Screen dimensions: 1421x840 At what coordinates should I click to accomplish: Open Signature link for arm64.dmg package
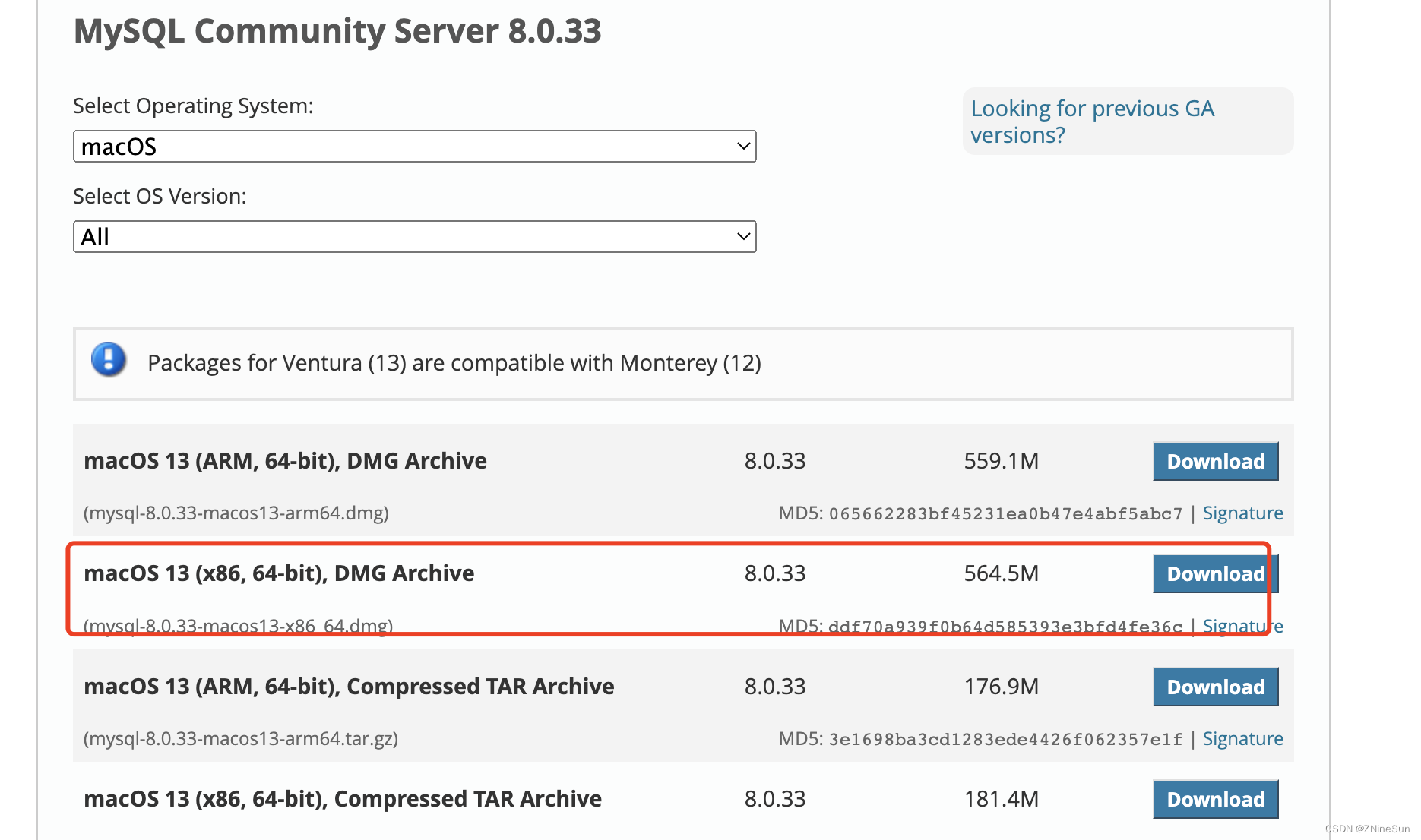pyautogui.click(x=1242, y=513)
